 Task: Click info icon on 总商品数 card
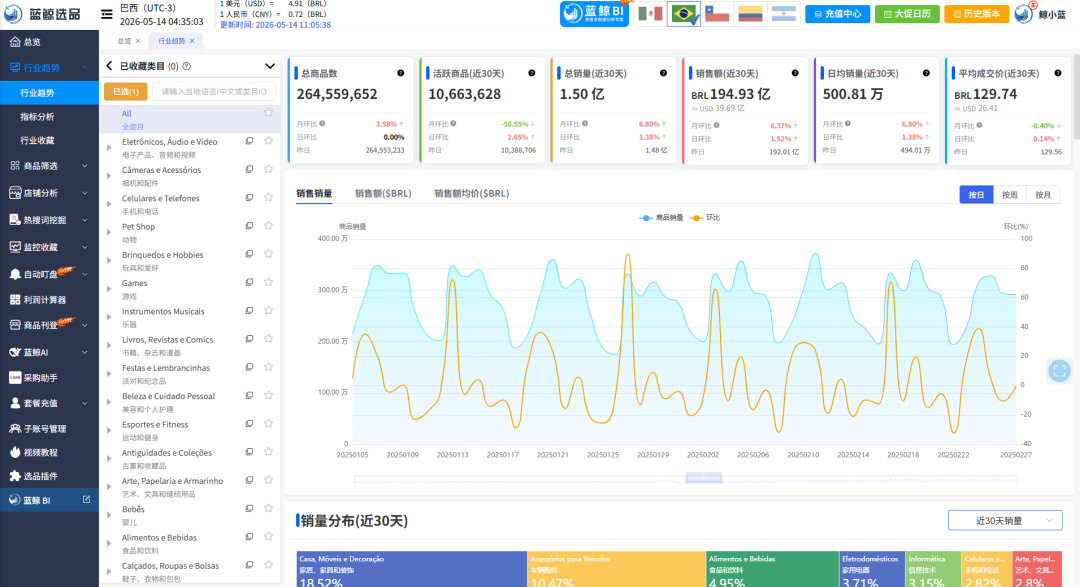(x=400, y=73)
